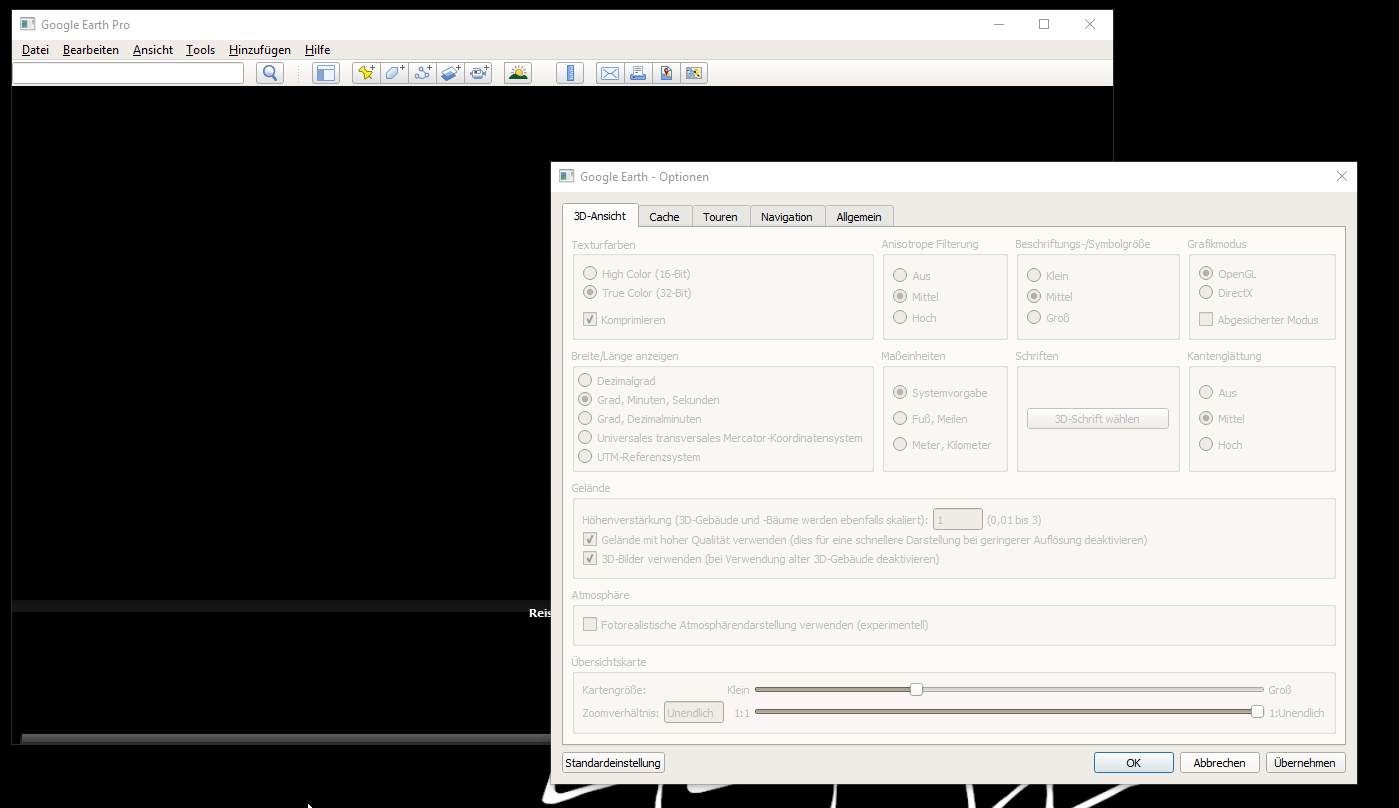
Task: Choose the Add Image Overlay toolbar icon
Action: [x=451, y=73]
